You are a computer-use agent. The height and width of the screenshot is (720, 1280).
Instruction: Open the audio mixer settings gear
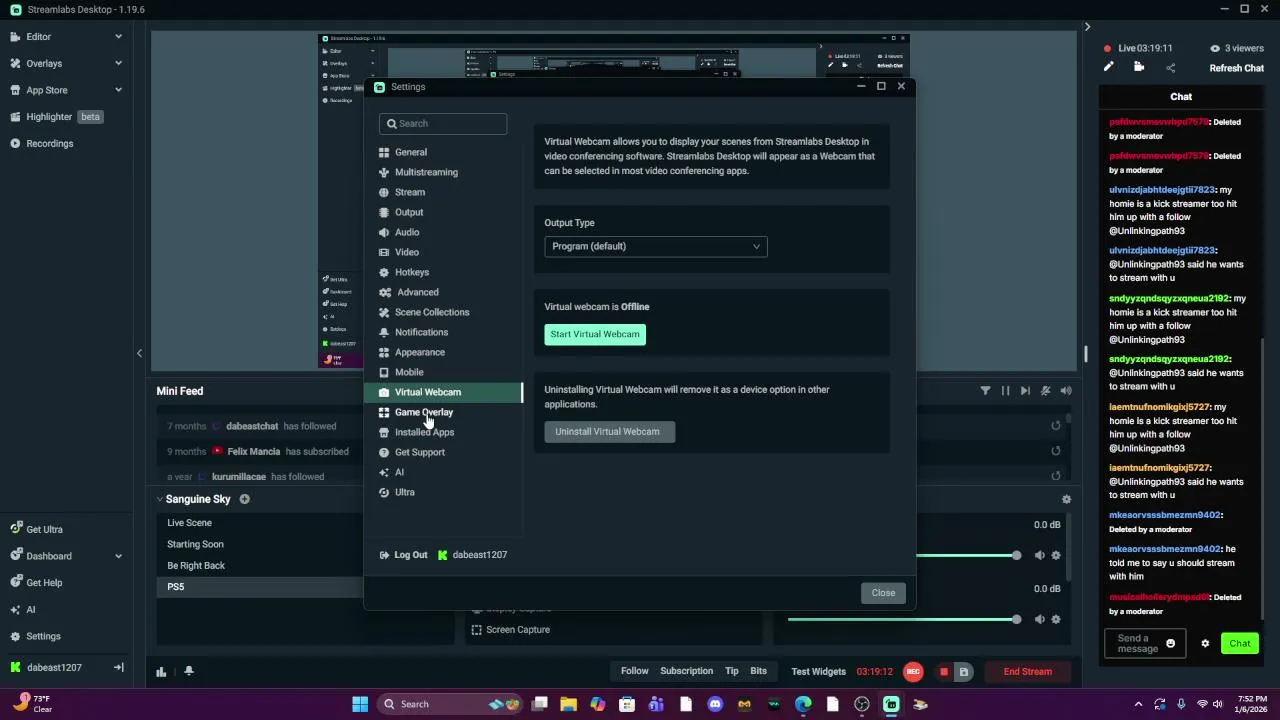point(1066,499)
